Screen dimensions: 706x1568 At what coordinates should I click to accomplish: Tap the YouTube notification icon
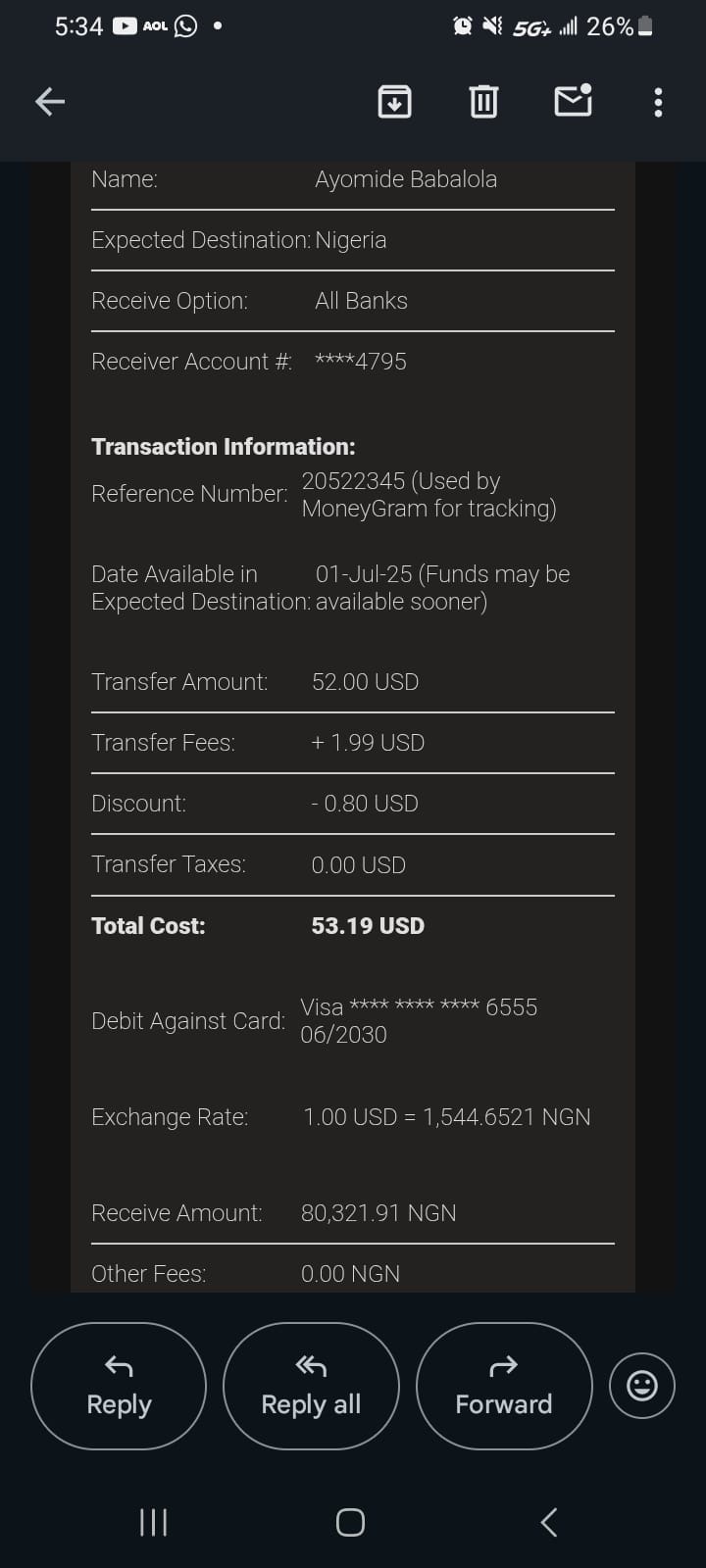[125, 26]
